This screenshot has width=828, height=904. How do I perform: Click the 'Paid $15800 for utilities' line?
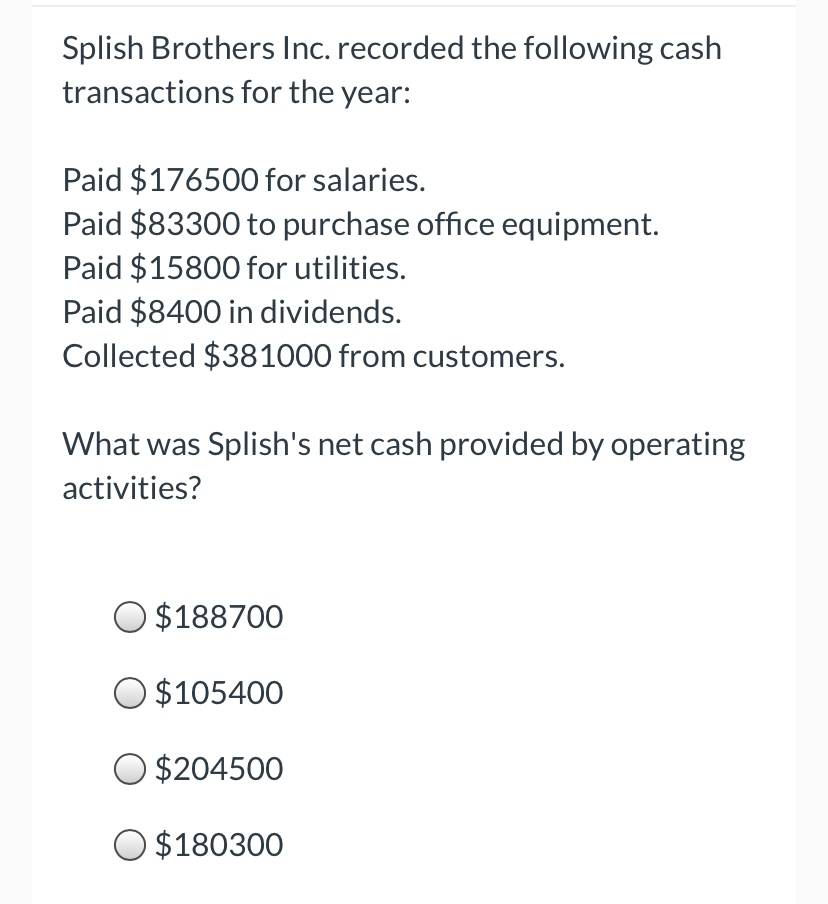tap(235, 268)
